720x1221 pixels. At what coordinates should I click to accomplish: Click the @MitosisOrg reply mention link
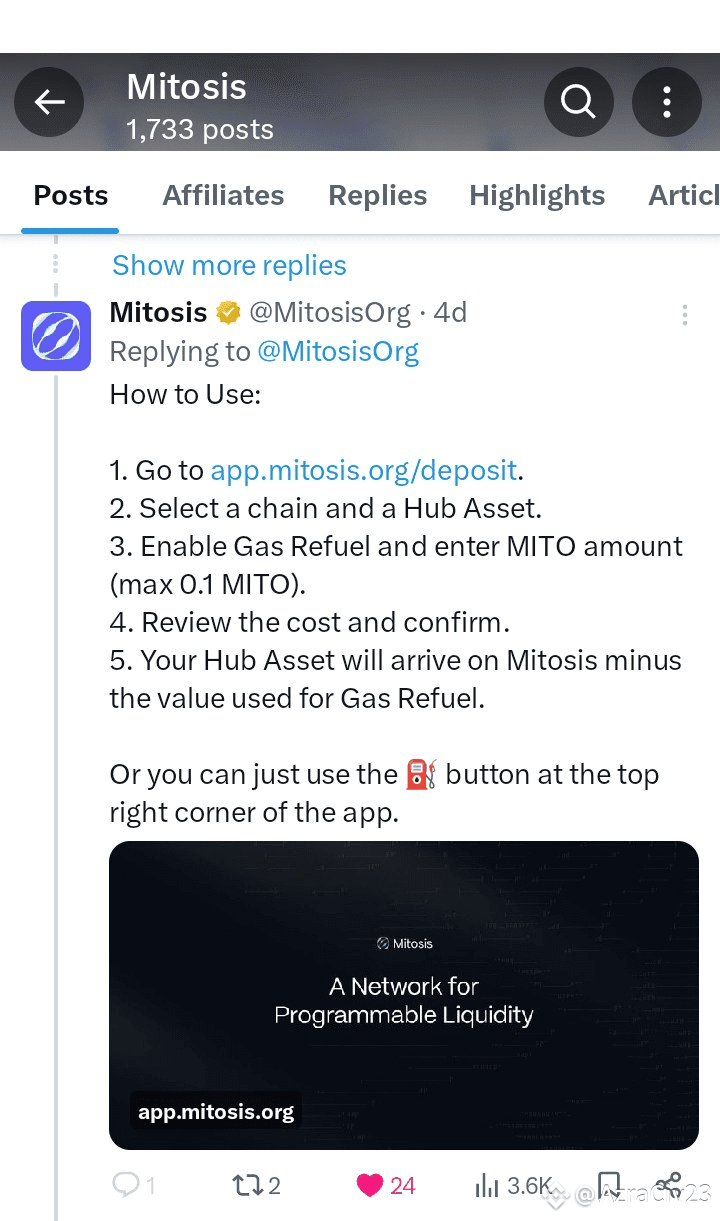click(338, 351)
